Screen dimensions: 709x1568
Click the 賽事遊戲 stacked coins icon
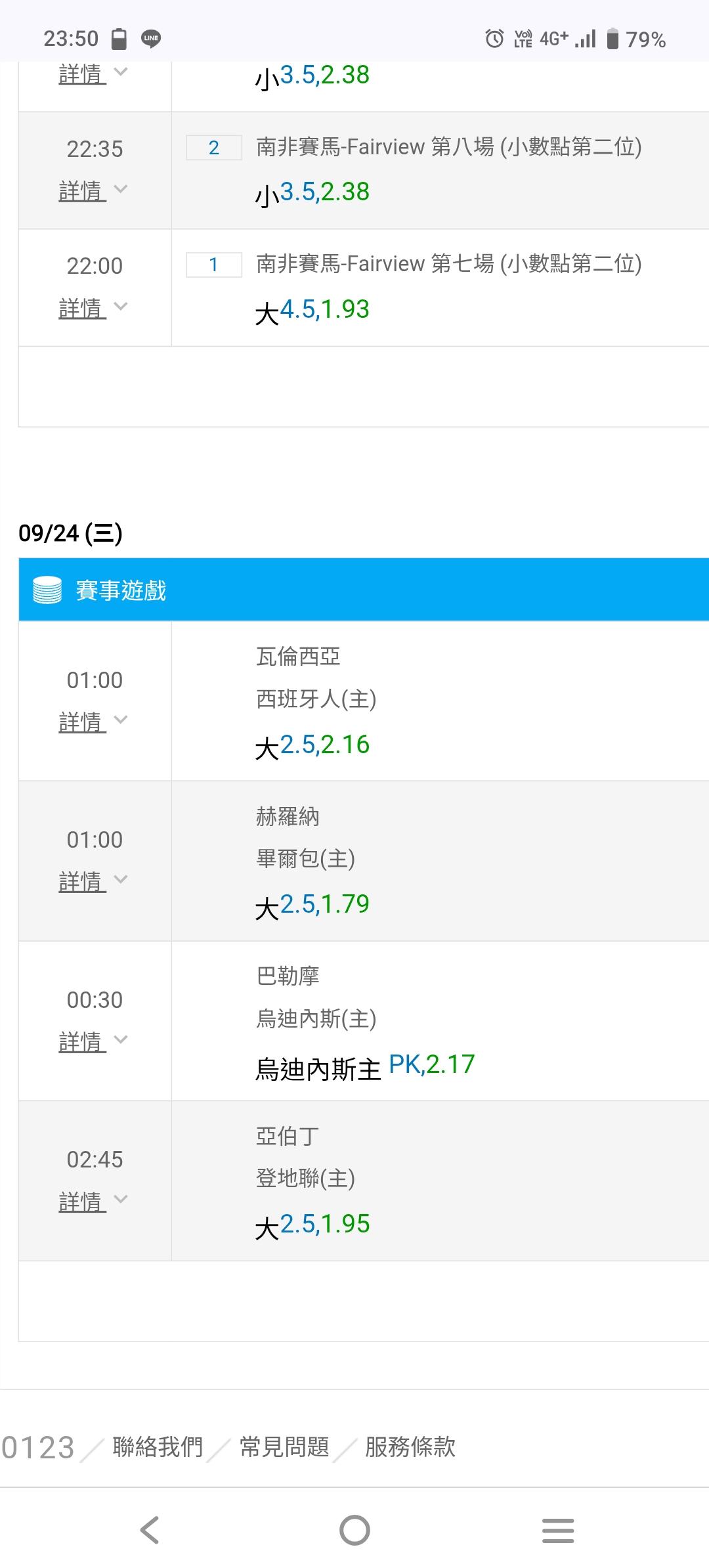point(47,590)
